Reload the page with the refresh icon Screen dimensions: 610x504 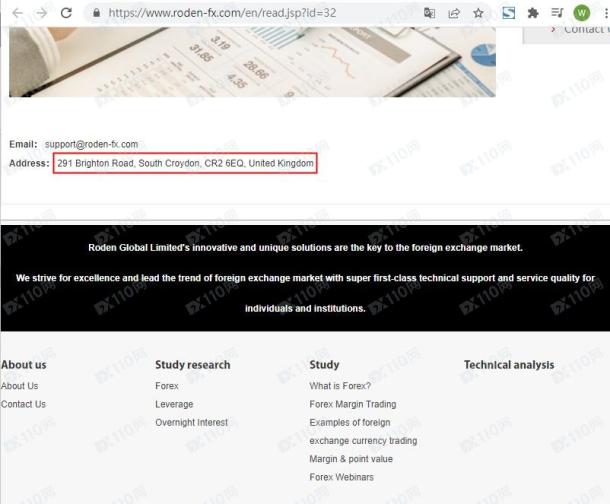[67, 13]
